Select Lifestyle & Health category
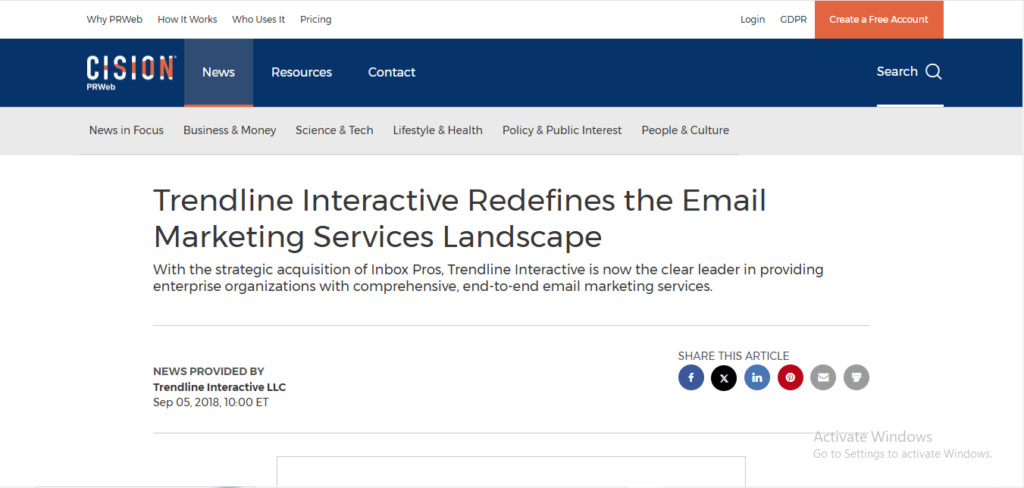Image resolution: width=1024 pixels, height=488 pixels. pyautogui.click(x=438, y=130)
